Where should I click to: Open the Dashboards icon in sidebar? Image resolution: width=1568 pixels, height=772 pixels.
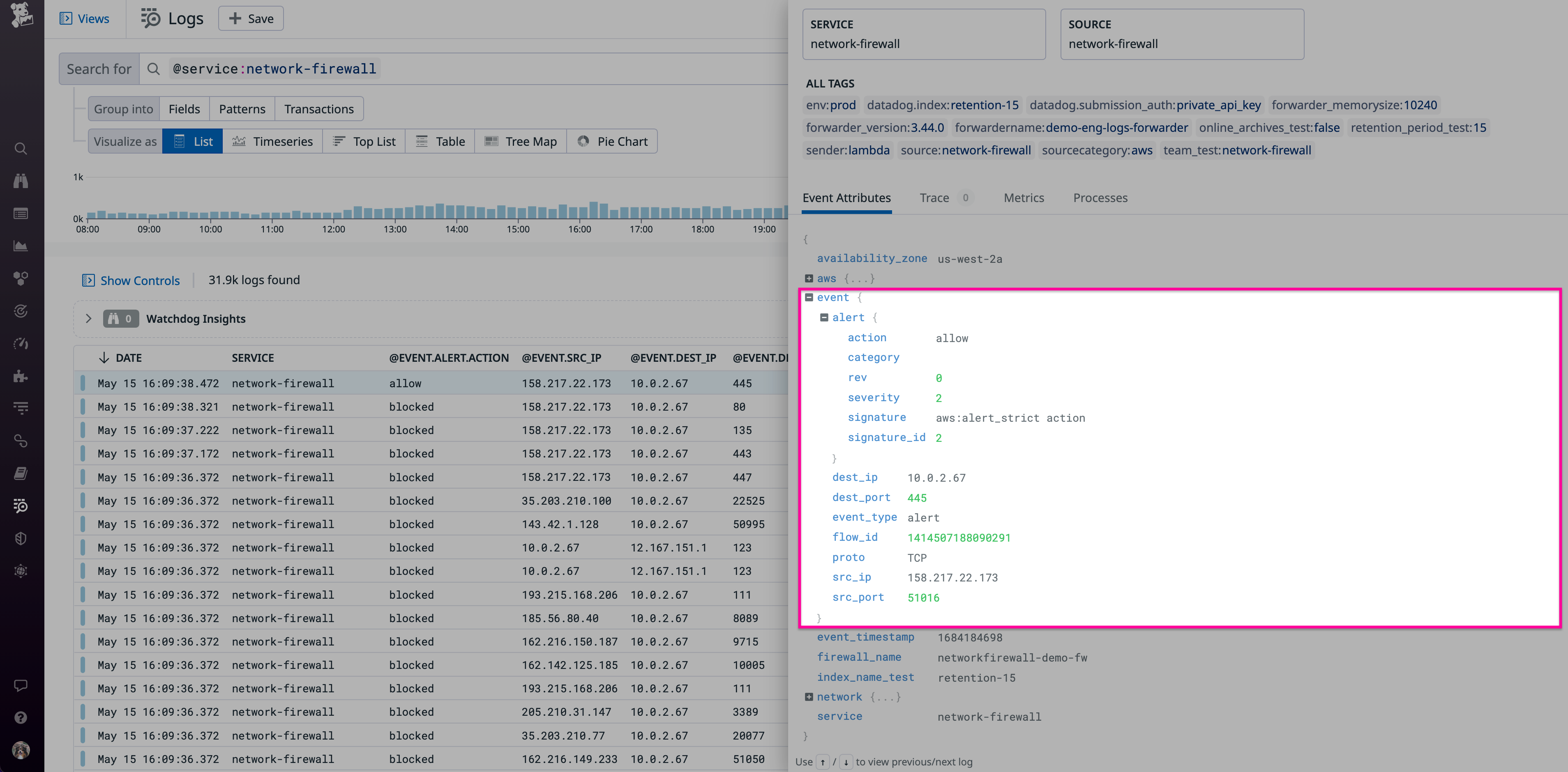tap(21, 214)
